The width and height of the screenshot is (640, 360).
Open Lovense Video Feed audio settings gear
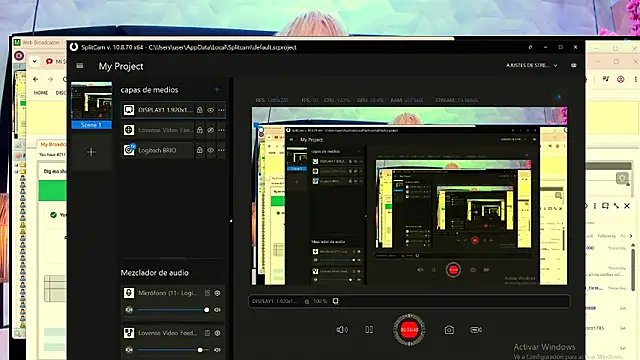tap(218, 333)
